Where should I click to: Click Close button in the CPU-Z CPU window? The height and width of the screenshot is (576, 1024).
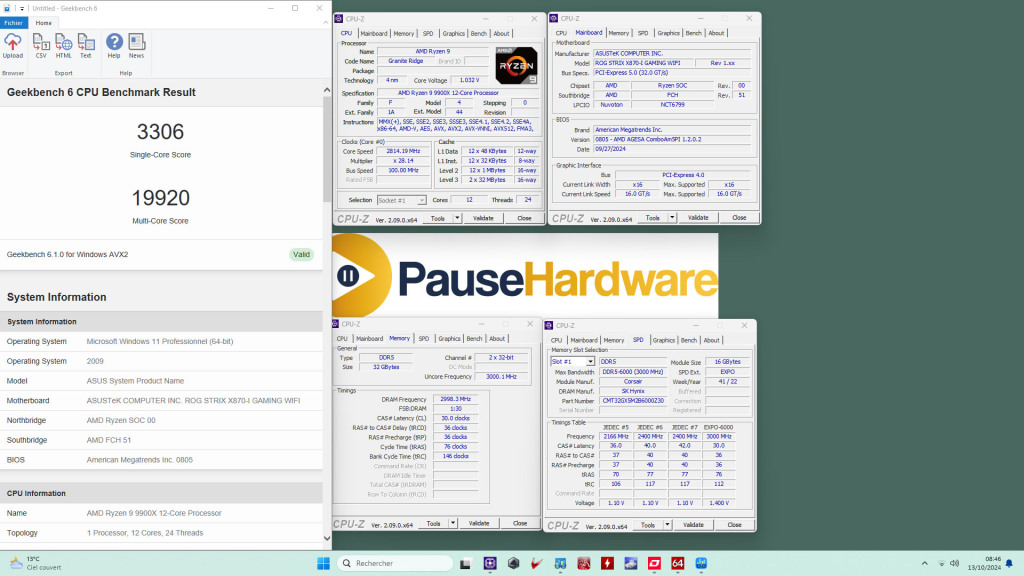[523, 218]
